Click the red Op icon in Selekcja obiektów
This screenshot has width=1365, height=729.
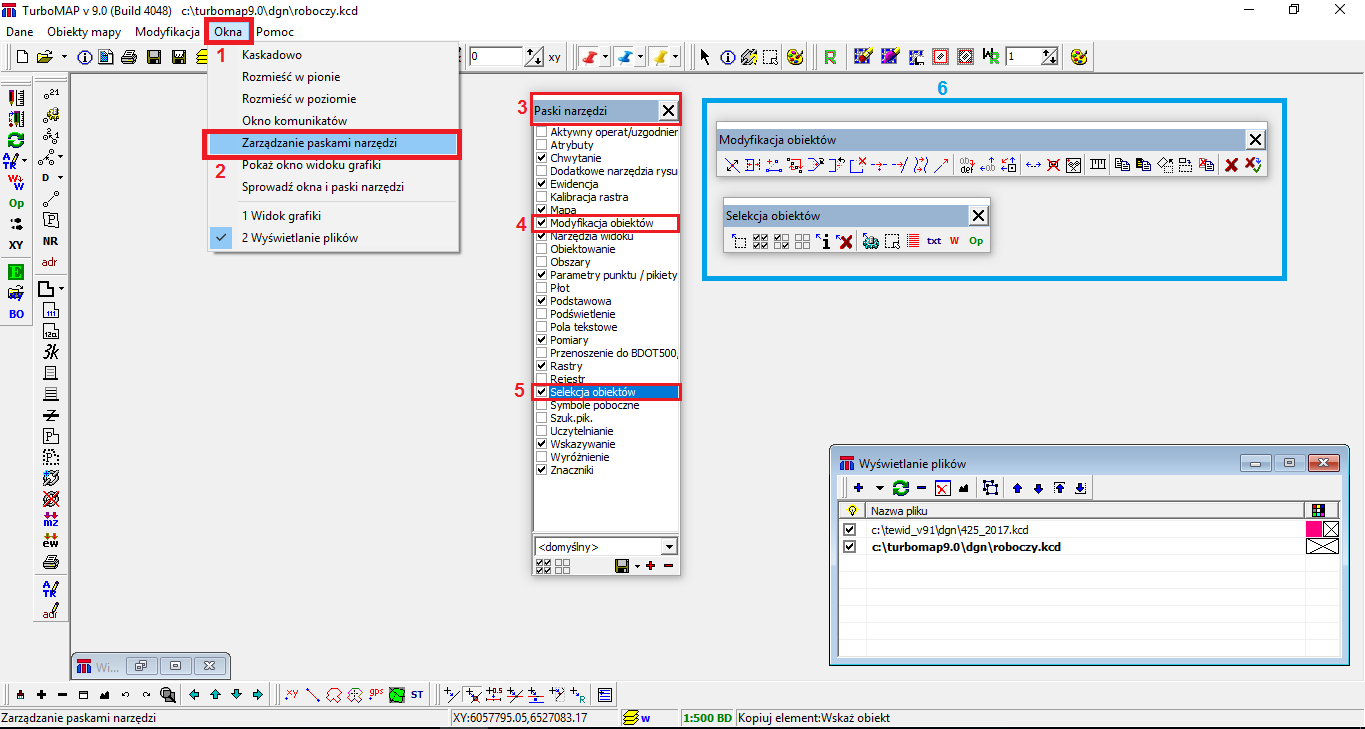pyautogui.click(x=976, y=241)
